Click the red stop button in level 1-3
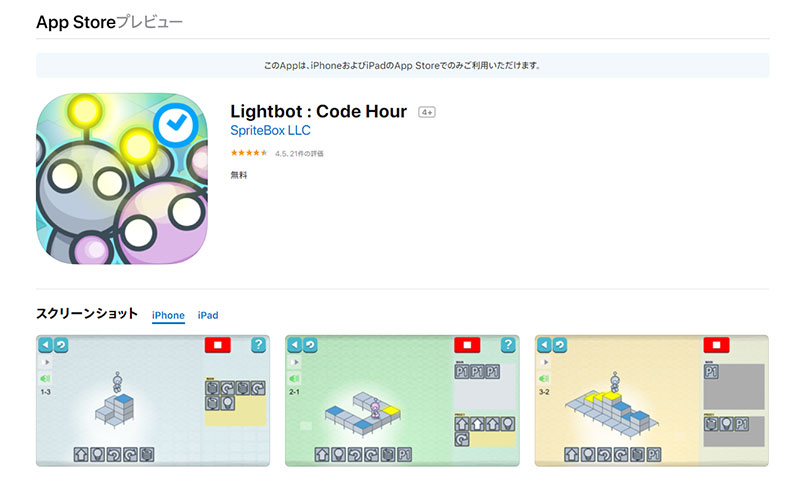 pos(217,345)
